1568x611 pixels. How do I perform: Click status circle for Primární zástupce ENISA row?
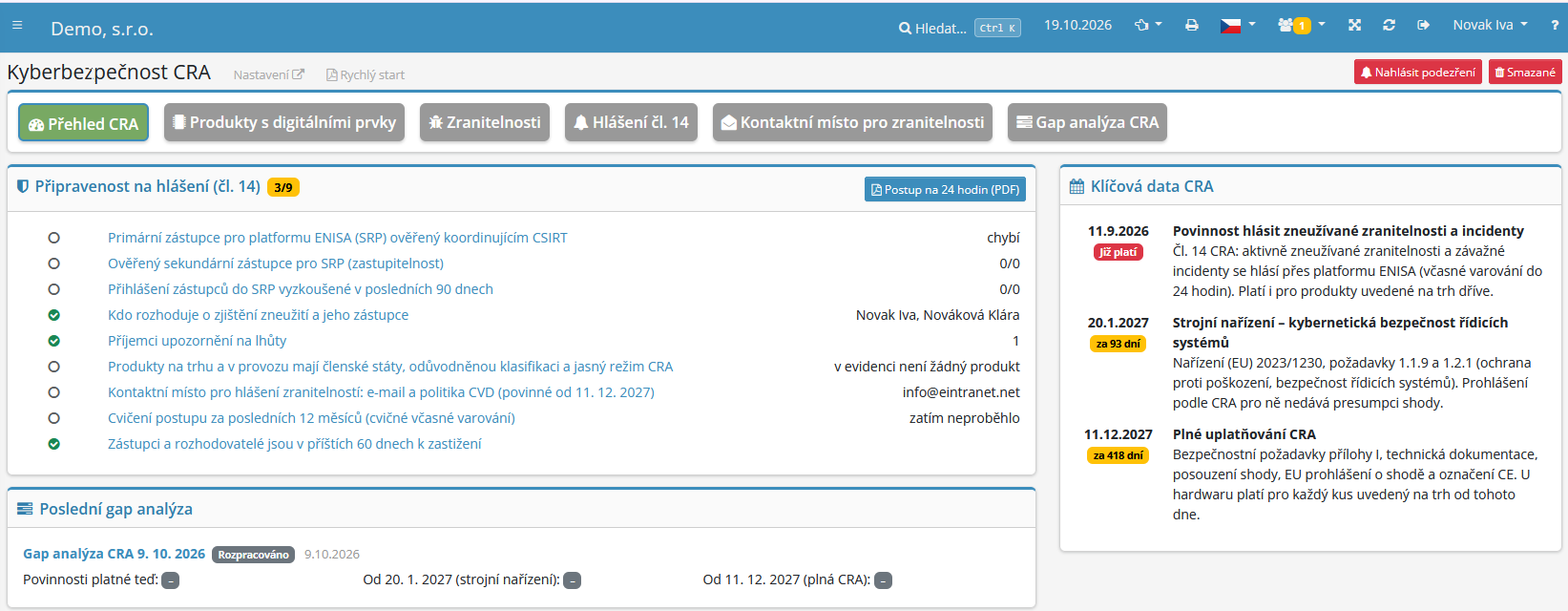(x=53, y=238)
